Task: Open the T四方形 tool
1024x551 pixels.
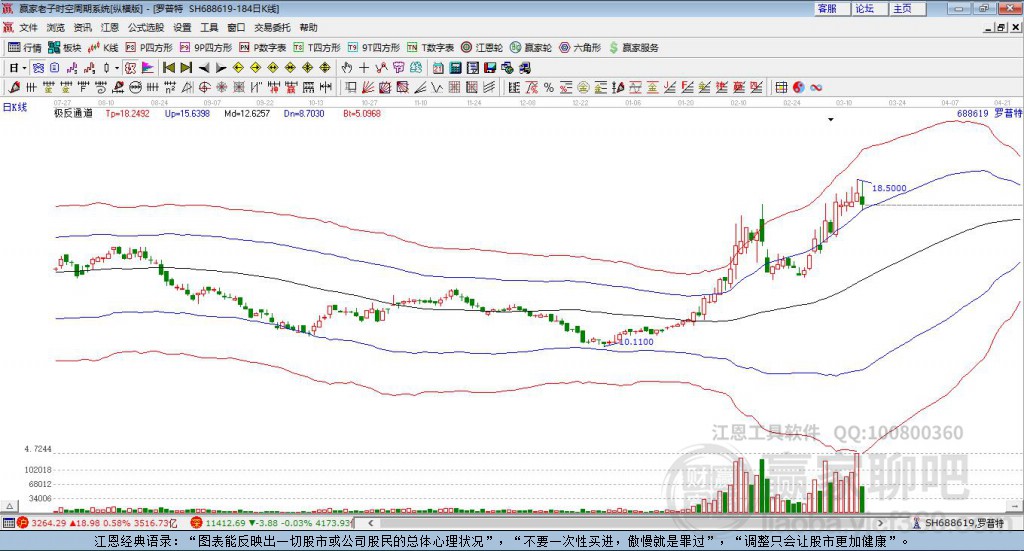Action: [x=317, y=48]
